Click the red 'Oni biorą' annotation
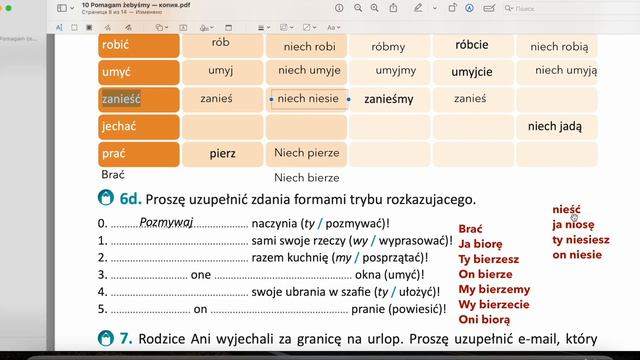 pyautogui.click(x=484, y=320)
